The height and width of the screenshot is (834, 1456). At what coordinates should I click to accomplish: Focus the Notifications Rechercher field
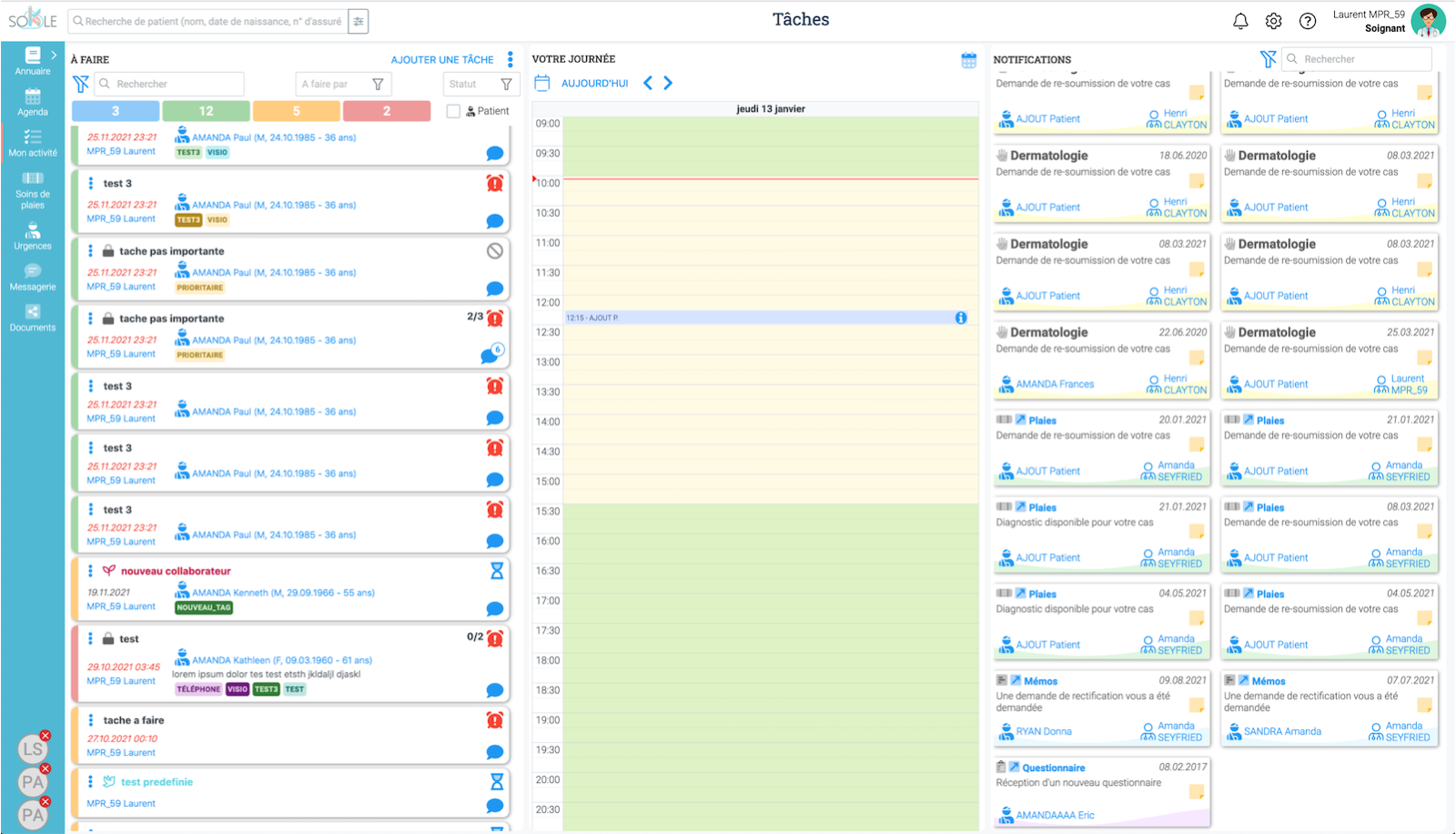coord(1357,59)
